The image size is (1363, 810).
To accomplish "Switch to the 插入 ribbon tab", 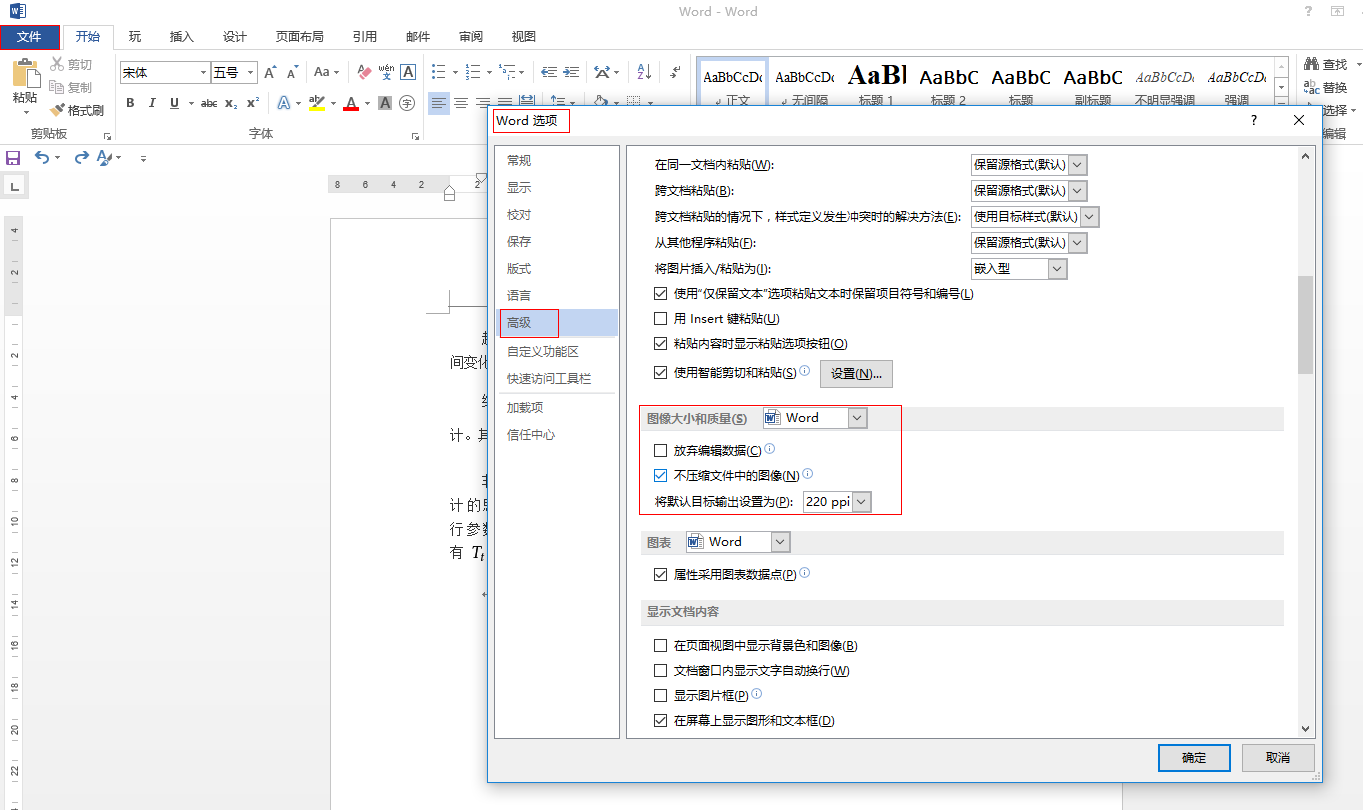I will pos(181,36).
